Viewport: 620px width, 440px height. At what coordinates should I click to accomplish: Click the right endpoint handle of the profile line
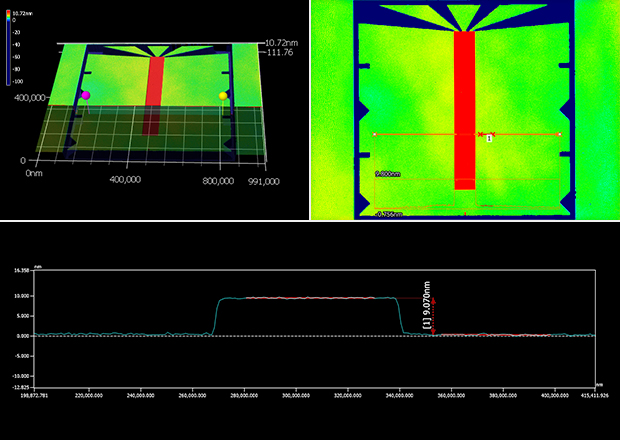pos(559,133)
